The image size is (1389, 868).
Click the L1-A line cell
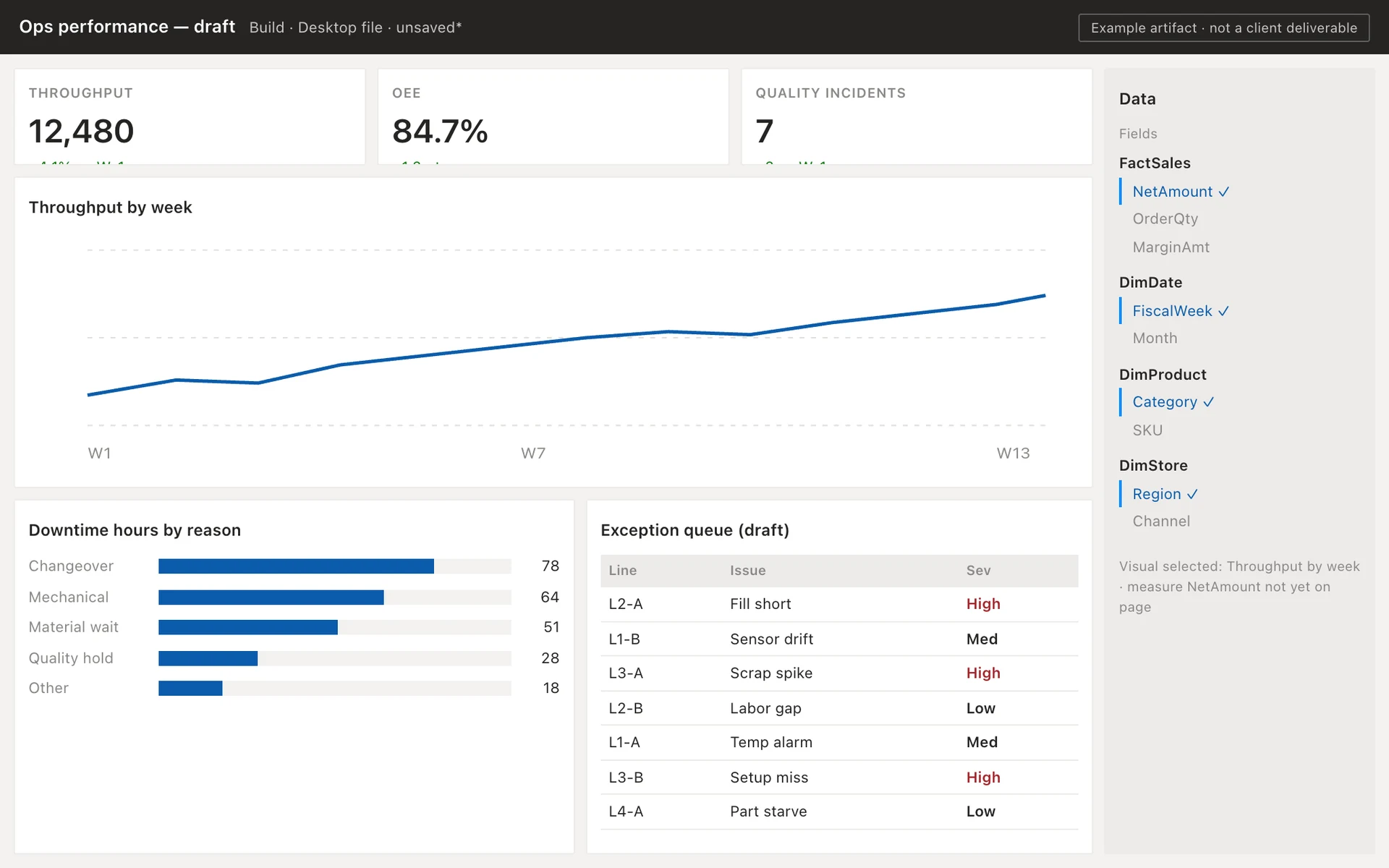tap(624, 743)
